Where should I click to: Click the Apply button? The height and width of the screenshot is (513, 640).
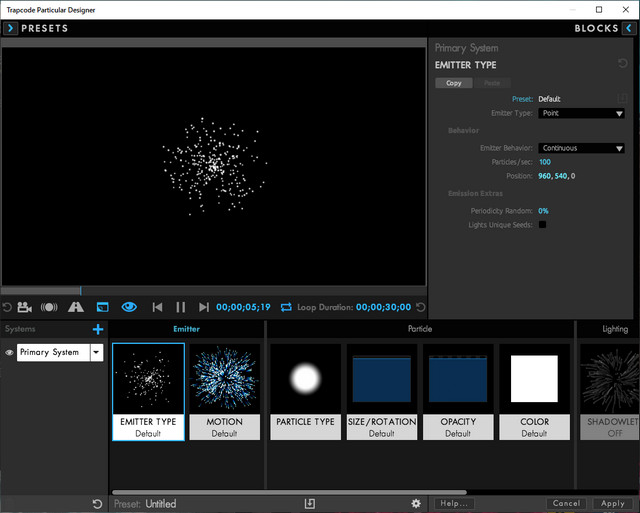point(612,503)
